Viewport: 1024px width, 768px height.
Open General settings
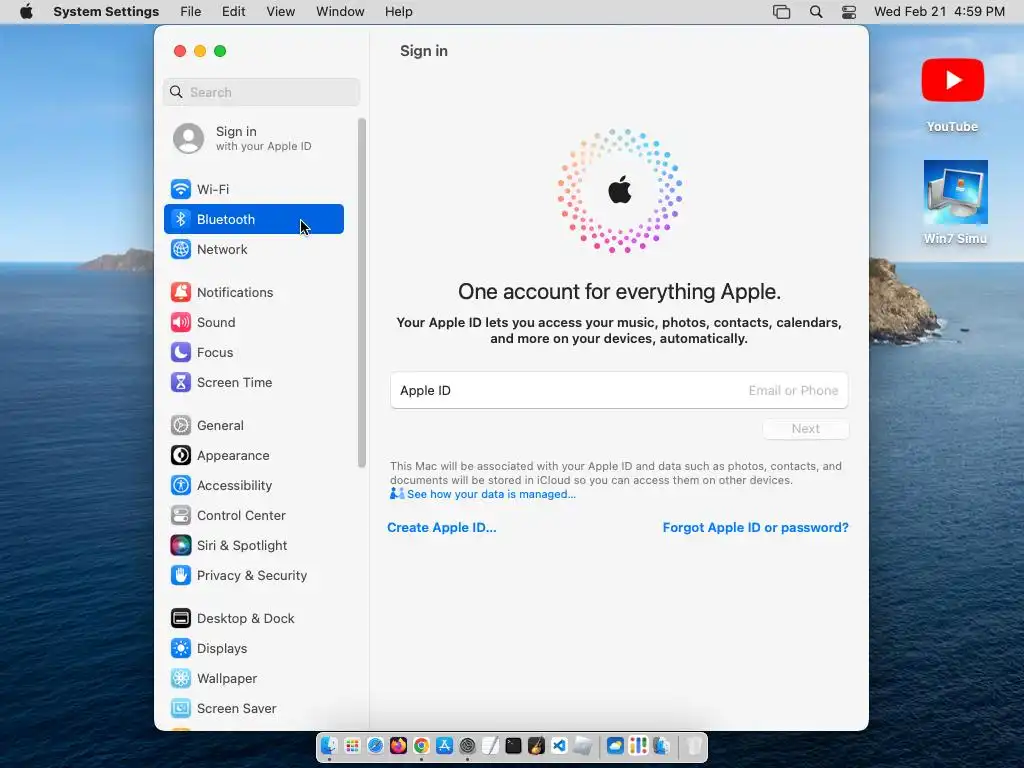click(x=253, y=426)
